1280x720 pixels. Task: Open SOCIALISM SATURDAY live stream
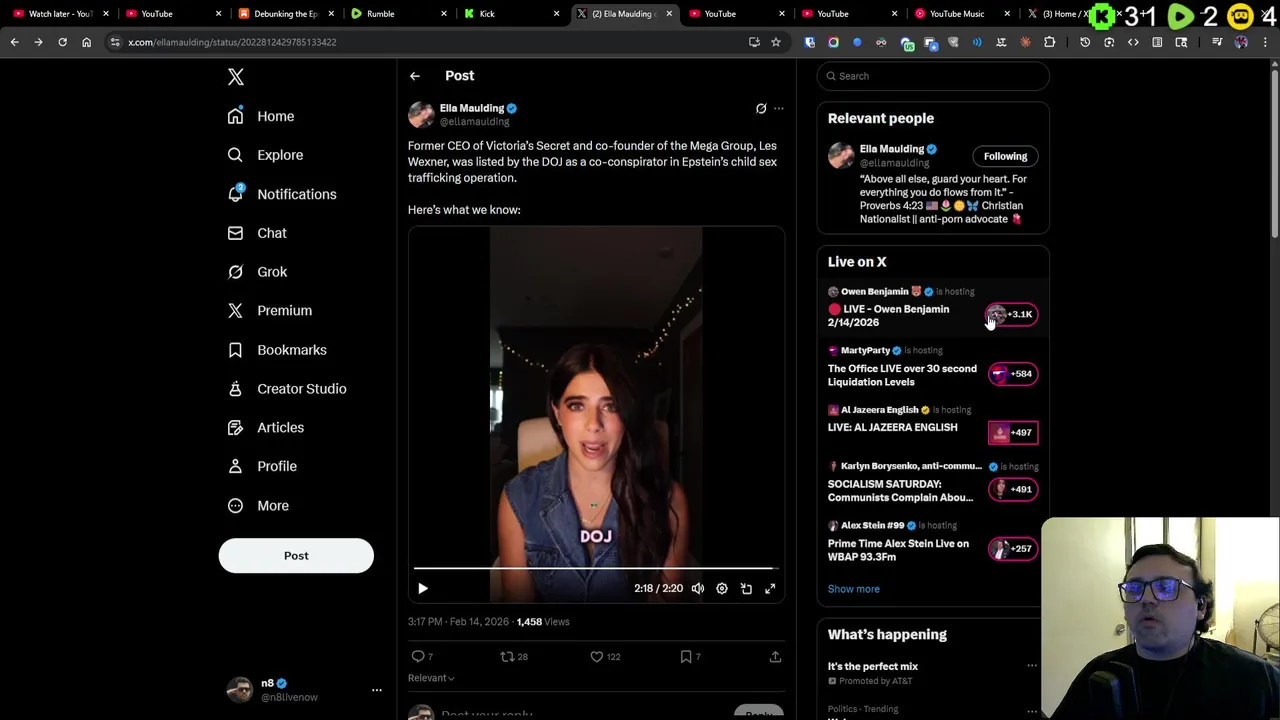[933, 483]
